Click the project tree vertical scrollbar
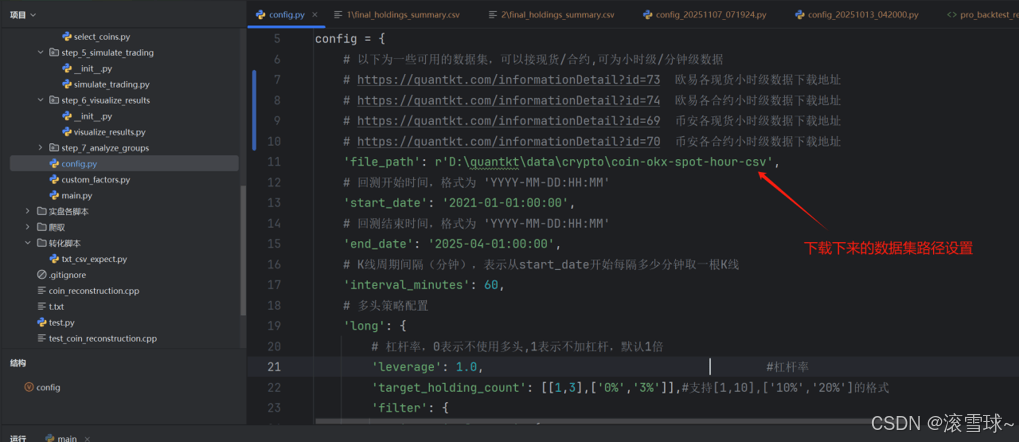Image resolution: width=1019 pixels, height=442 pixels. point(244,250)
